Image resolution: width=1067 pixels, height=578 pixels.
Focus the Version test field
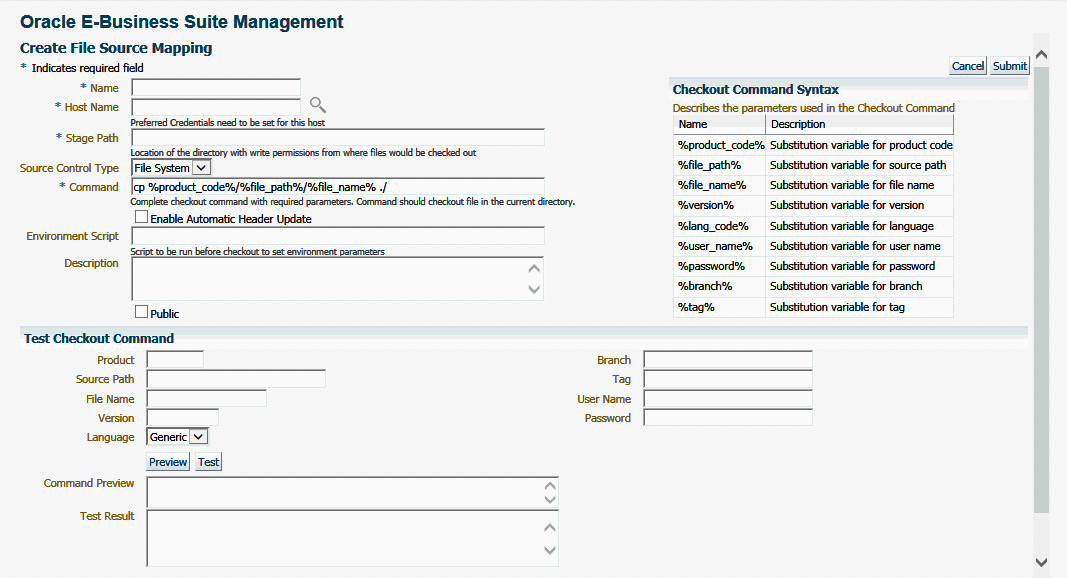click(182, 418)
